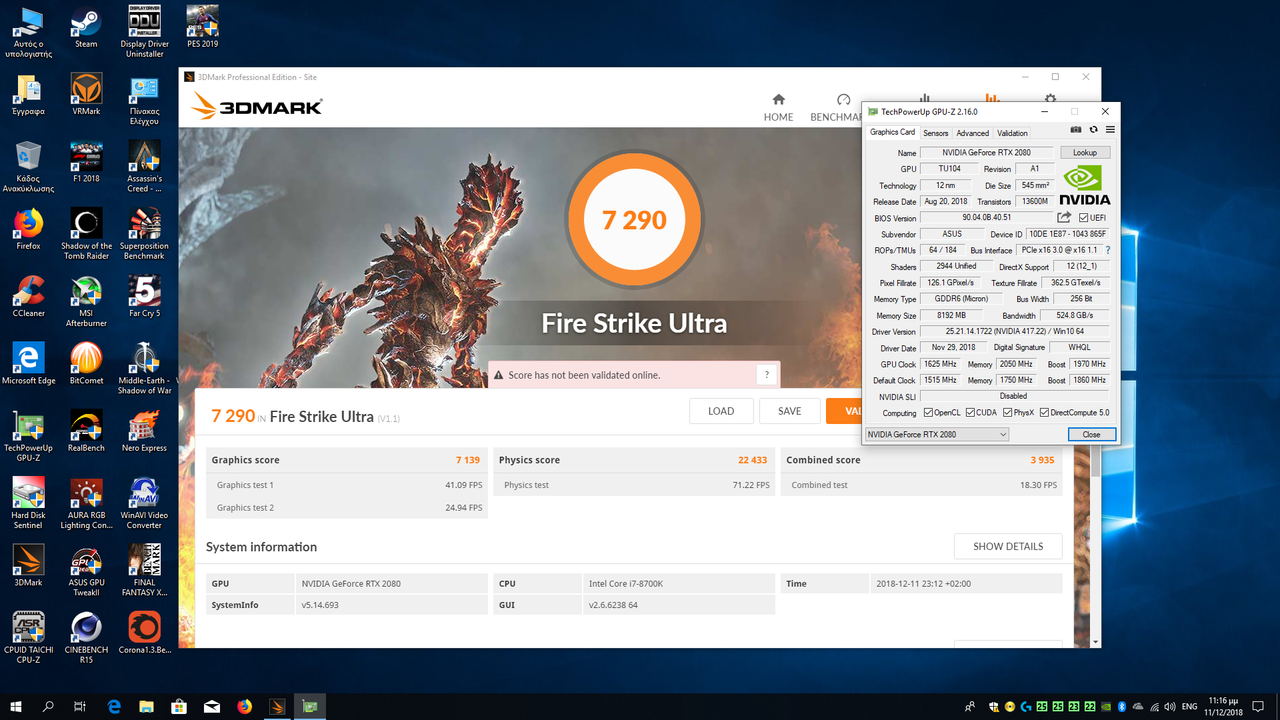Open the Windows Start menu
The width and height of the screenshot is (1280, 720).
tap(16, 706)
